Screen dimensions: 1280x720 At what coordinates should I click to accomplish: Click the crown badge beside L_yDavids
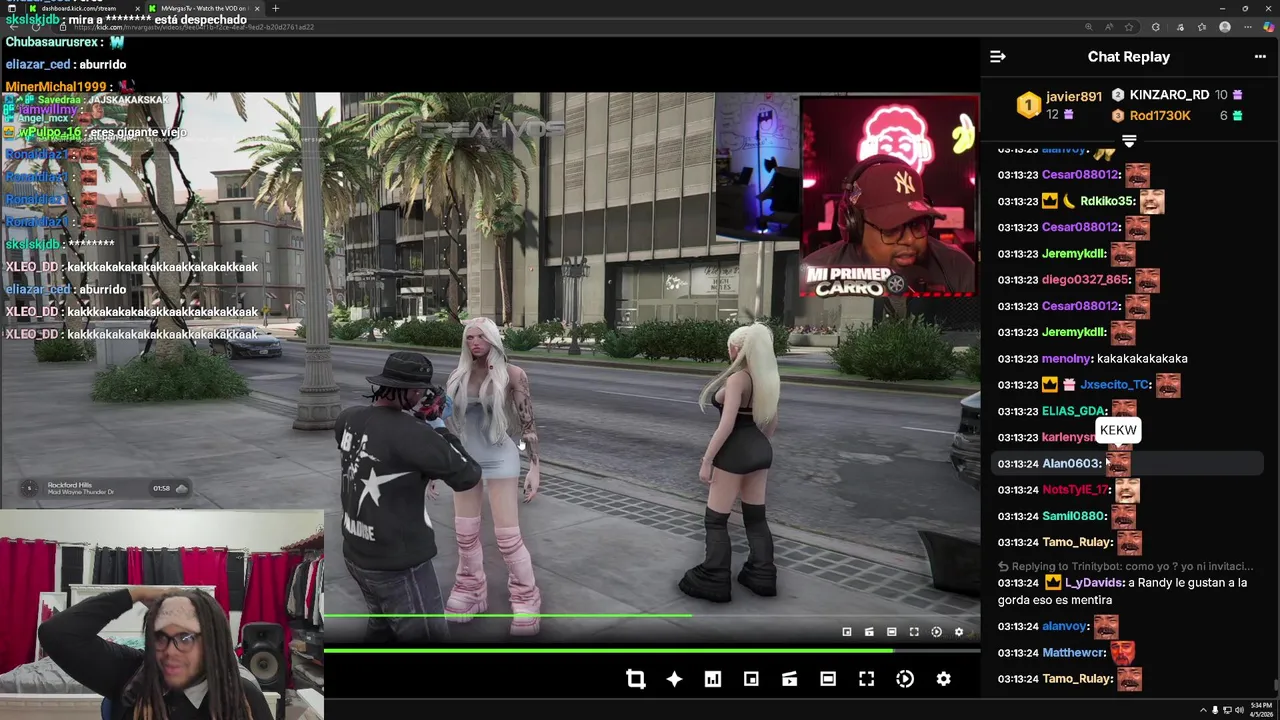click(x=1052, y=583)
